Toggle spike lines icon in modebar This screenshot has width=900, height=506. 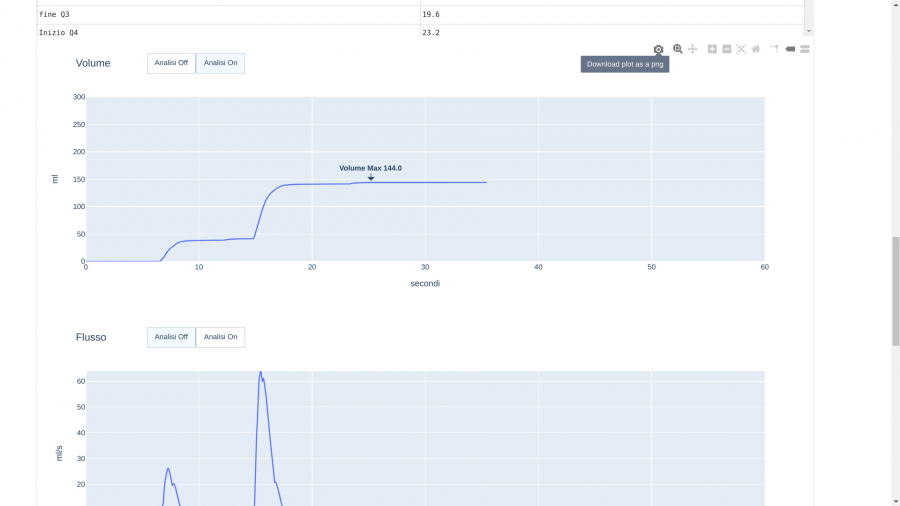(775, 49)
